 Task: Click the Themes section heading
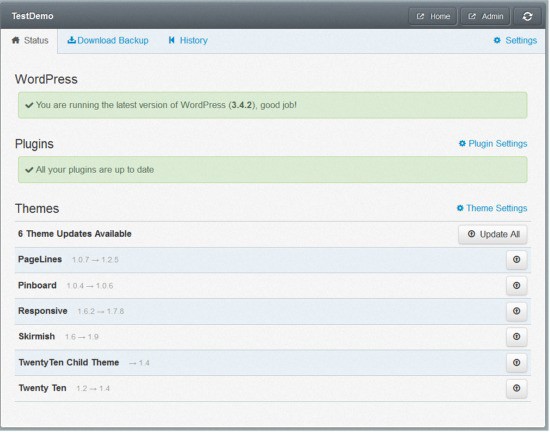[x=37, y=208]
